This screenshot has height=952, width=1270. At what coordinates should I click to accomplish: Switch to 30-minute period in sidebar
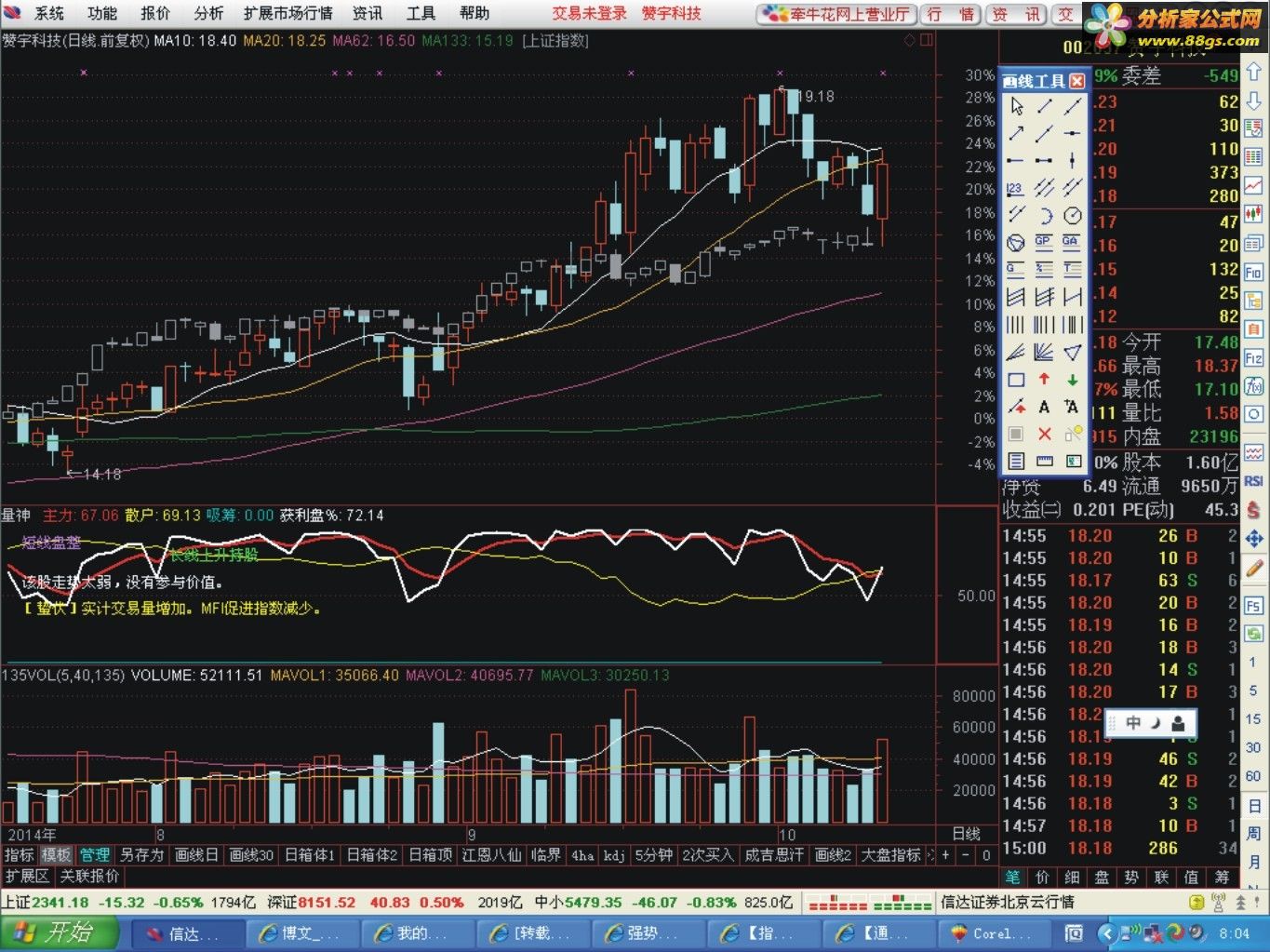coord(1253,748)
